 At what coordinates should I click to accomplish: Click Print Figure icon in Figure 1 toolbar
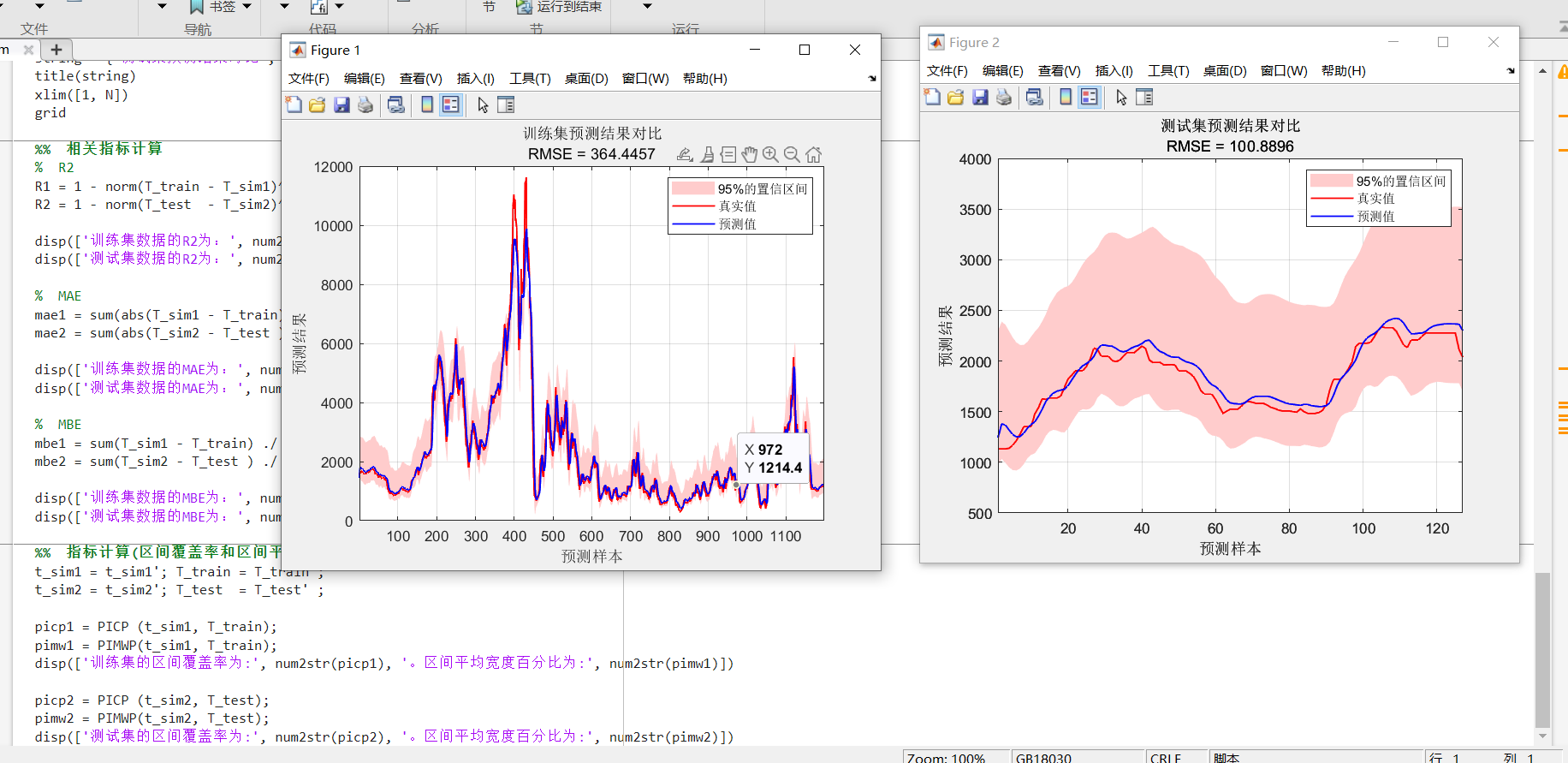pos(365,105)
